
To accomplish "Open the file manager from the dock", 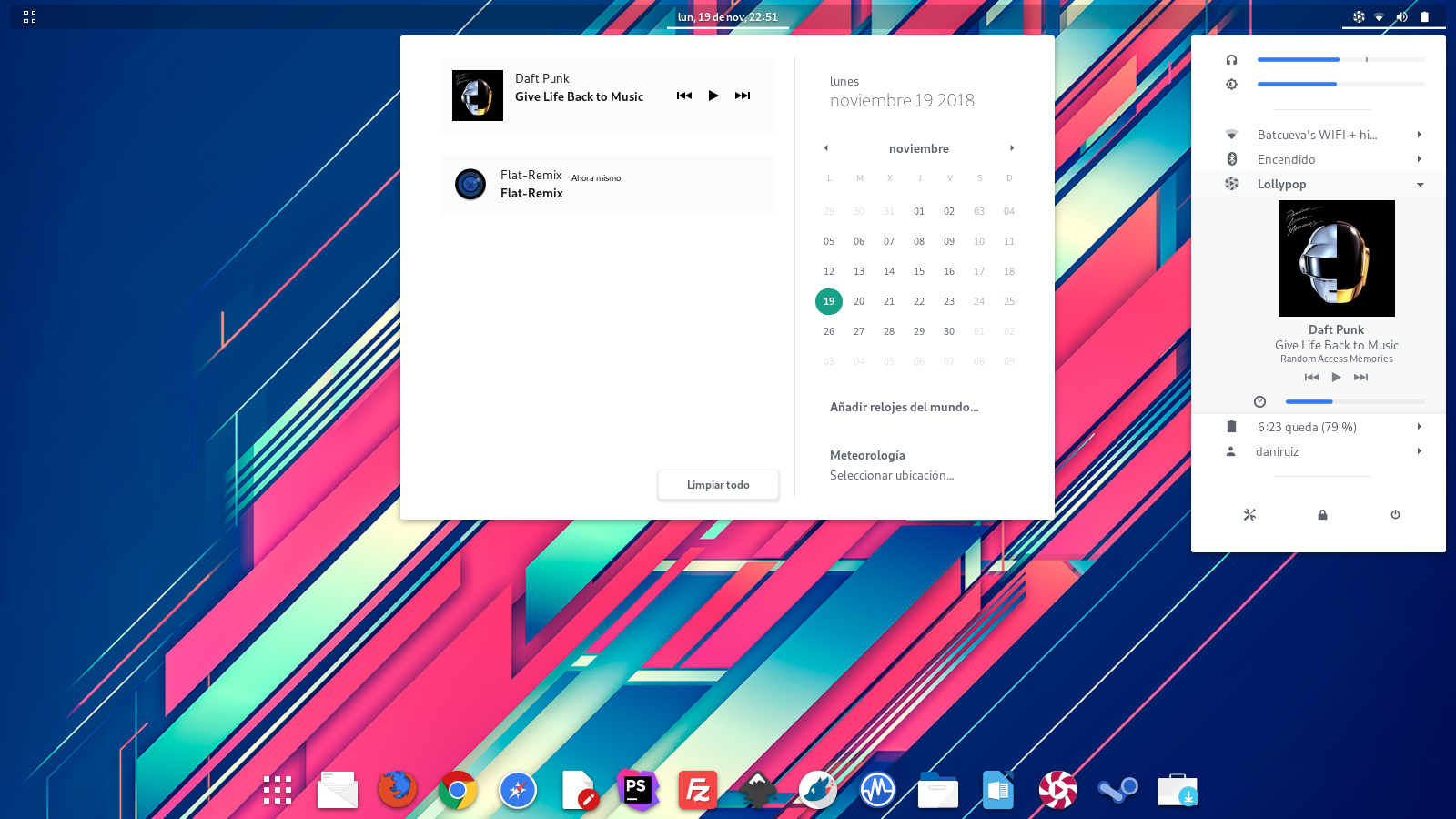I will (938, 790).
